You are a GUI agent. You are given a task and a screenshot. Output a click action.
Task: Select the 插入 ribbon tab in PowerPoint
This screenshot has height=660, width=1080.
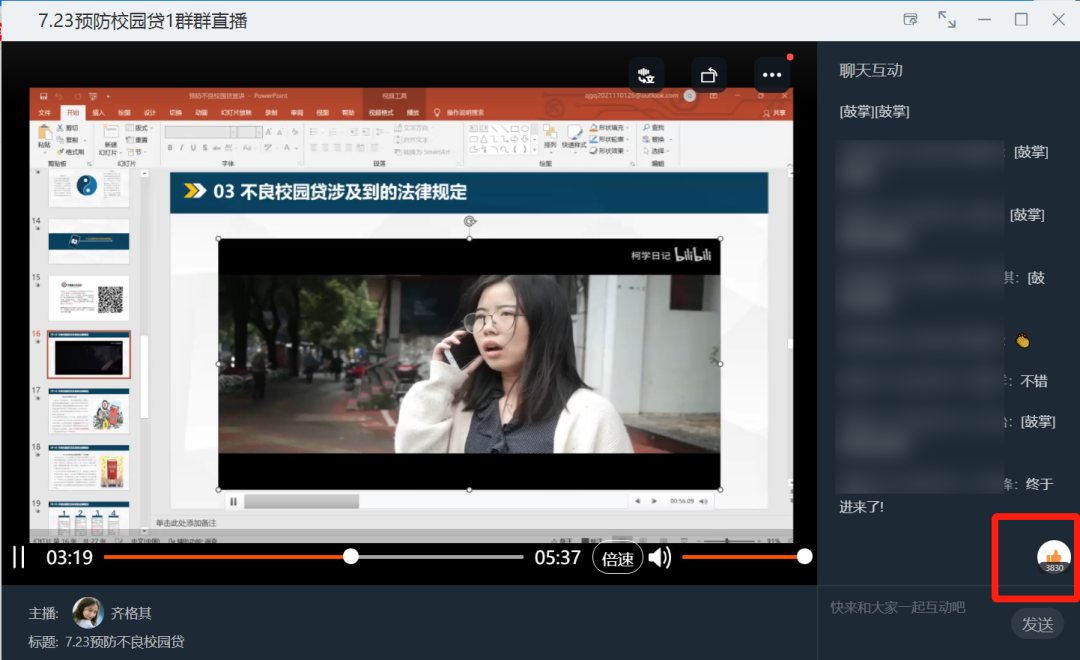point(98,113)
